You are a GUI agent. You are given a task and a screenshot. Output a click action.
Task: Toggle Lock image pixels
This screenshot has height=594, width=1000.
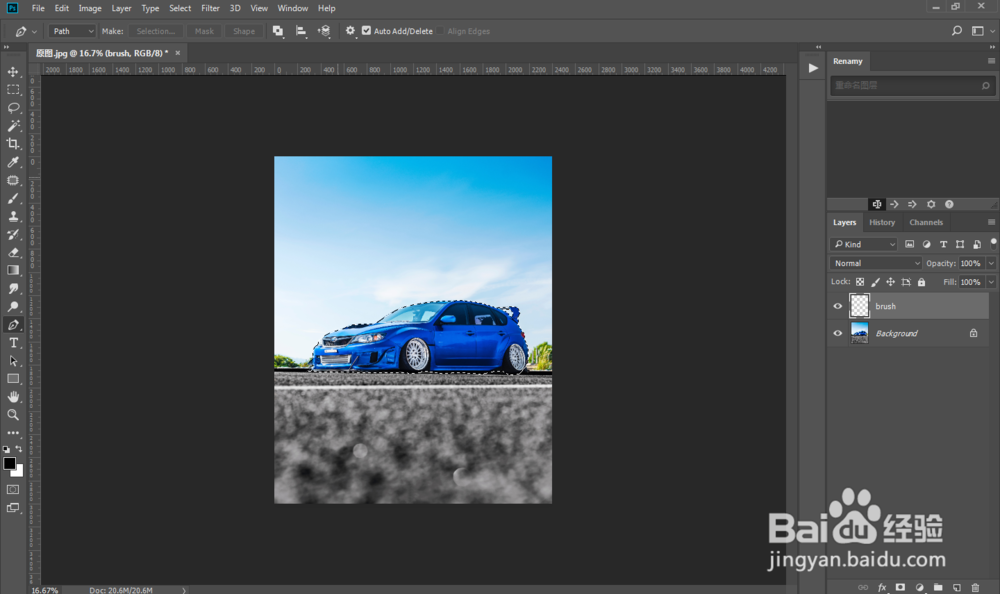click(875, 282)
